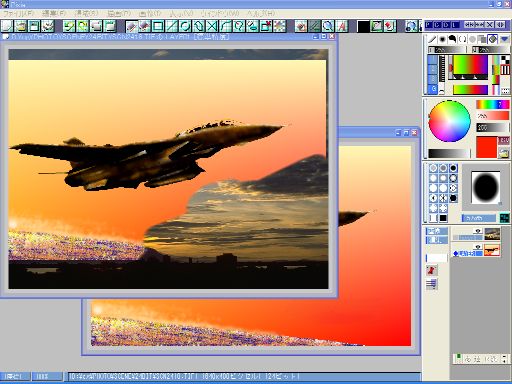This screenshot has height=384, width=512.
Task: Open the lines options icon below the pushpin
Action: (x=432, y=284)
